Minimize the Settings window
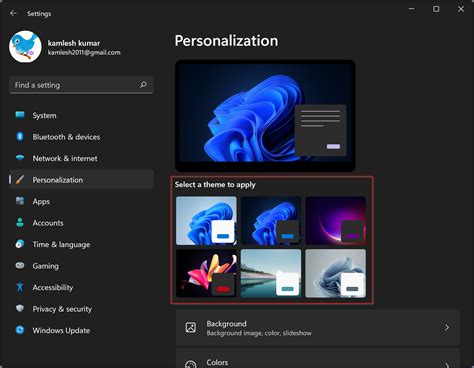Viewport: 474px width, 368px height. click(412, 9)
